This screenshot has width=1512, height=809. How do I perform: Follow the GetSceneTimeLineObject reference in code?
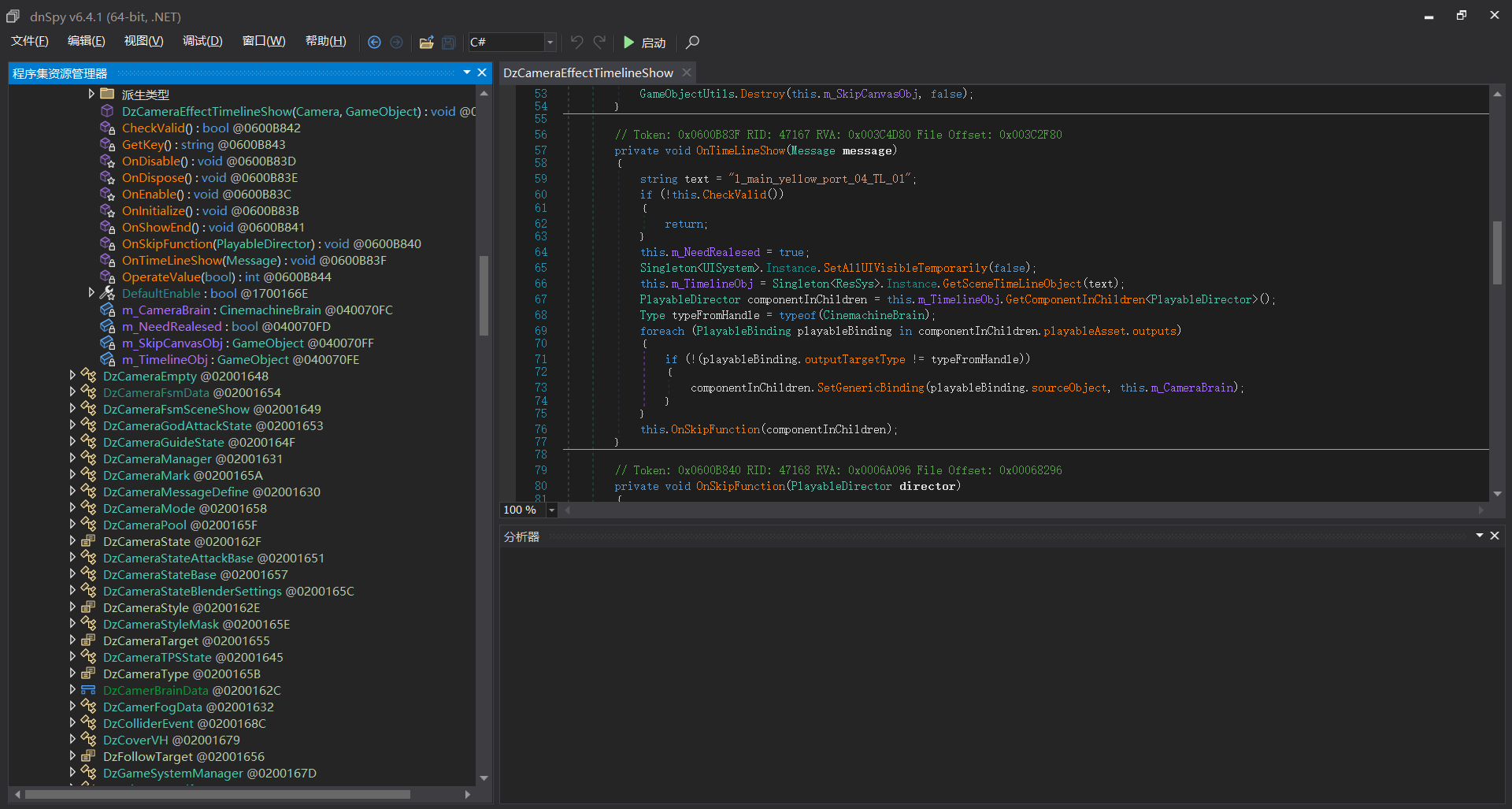tap(1011, 284)
